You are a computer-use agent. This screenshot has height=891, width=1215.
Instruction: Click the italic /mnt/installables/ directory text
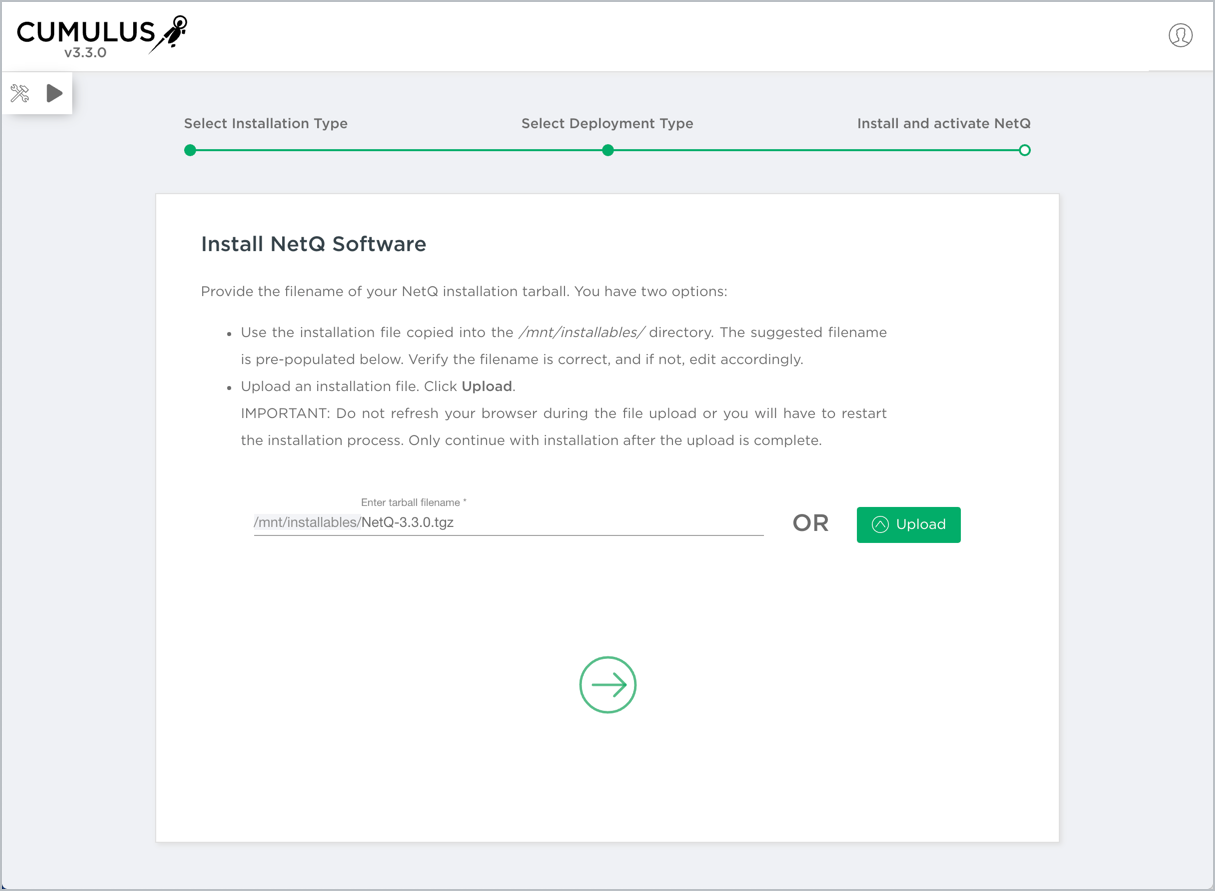pyautogui.click(x=581, y=332)
